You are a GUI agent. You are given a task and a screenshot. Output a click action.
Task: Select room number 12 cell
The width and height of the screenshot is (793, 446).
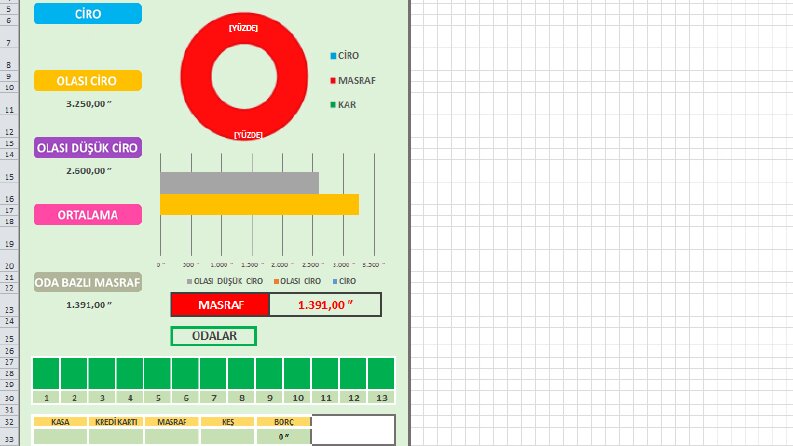pos(353,397)
